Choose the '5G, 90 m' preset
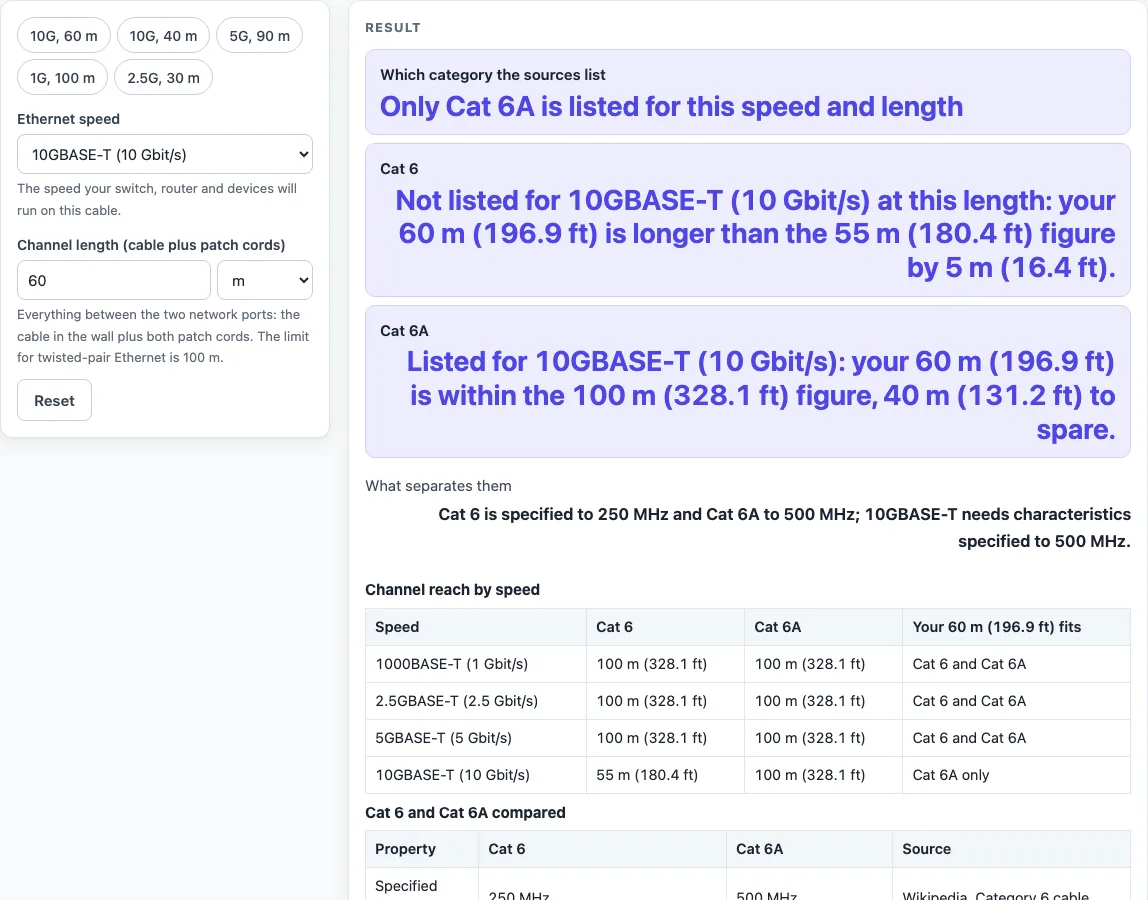The image size is (1148, 900). [x=259, y=36]
